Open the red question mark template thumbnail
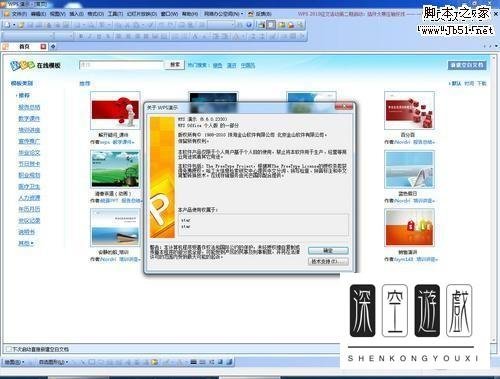Image resolution: width=500 pixels, height=379 pixels. tap(115, 110)
